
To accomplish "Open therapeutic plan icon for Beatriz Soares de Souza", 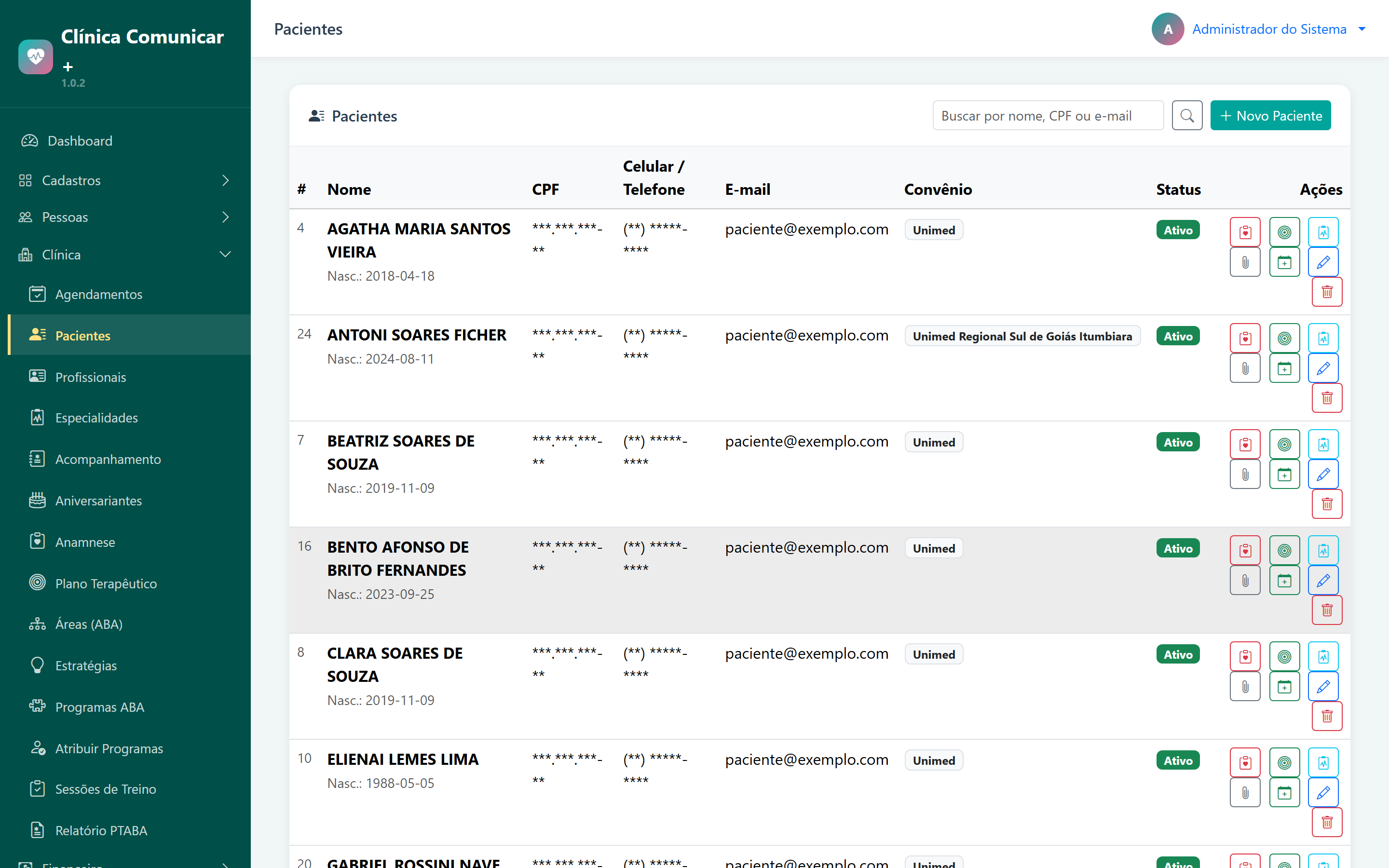I will pyautogui.click(x=1284, y=444).
